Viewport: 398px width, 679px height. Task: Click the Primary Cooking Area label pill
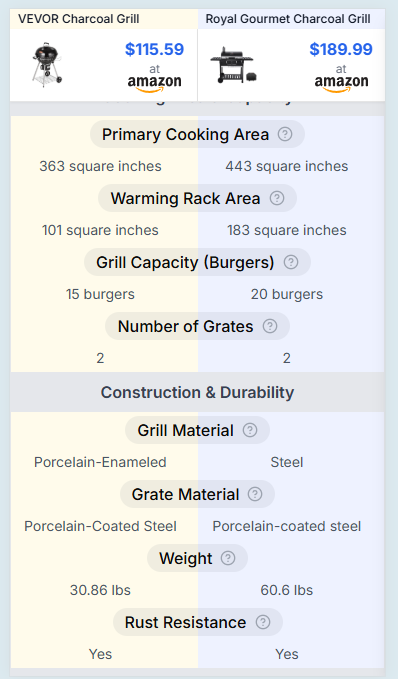(197, 134)
